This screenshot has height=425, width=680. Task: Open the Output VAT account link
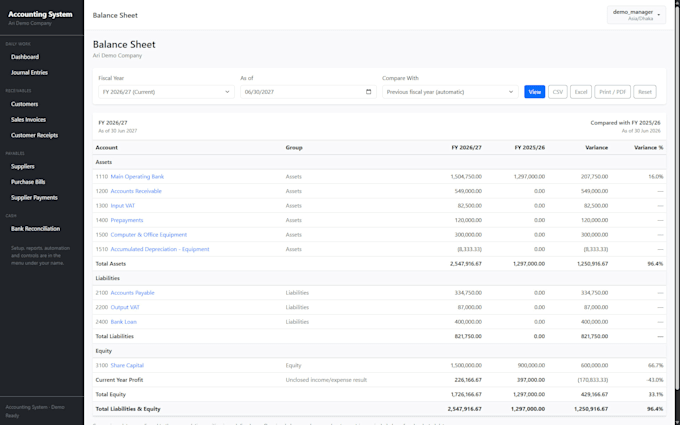point(125,307)
